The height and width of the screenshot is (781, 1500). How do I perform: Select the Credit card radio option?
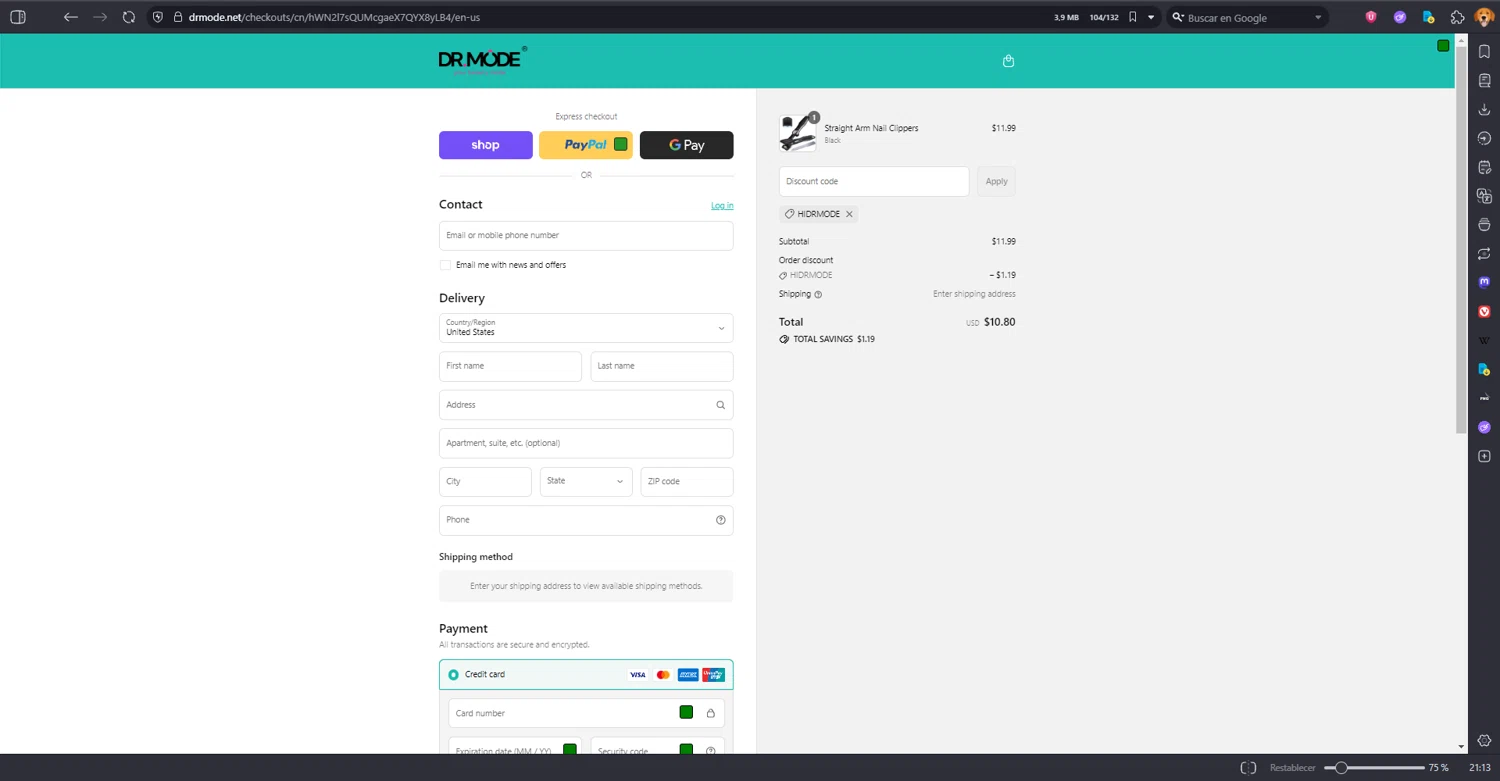(x=454, y=675)
